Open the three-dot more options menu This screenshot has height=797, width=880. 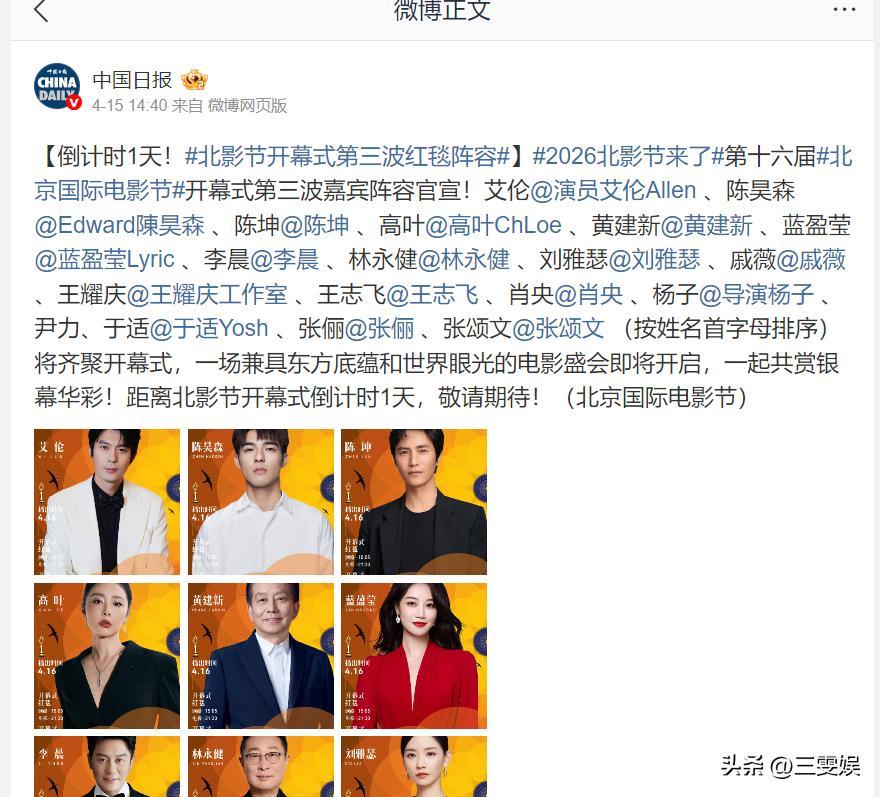point(844,10)
